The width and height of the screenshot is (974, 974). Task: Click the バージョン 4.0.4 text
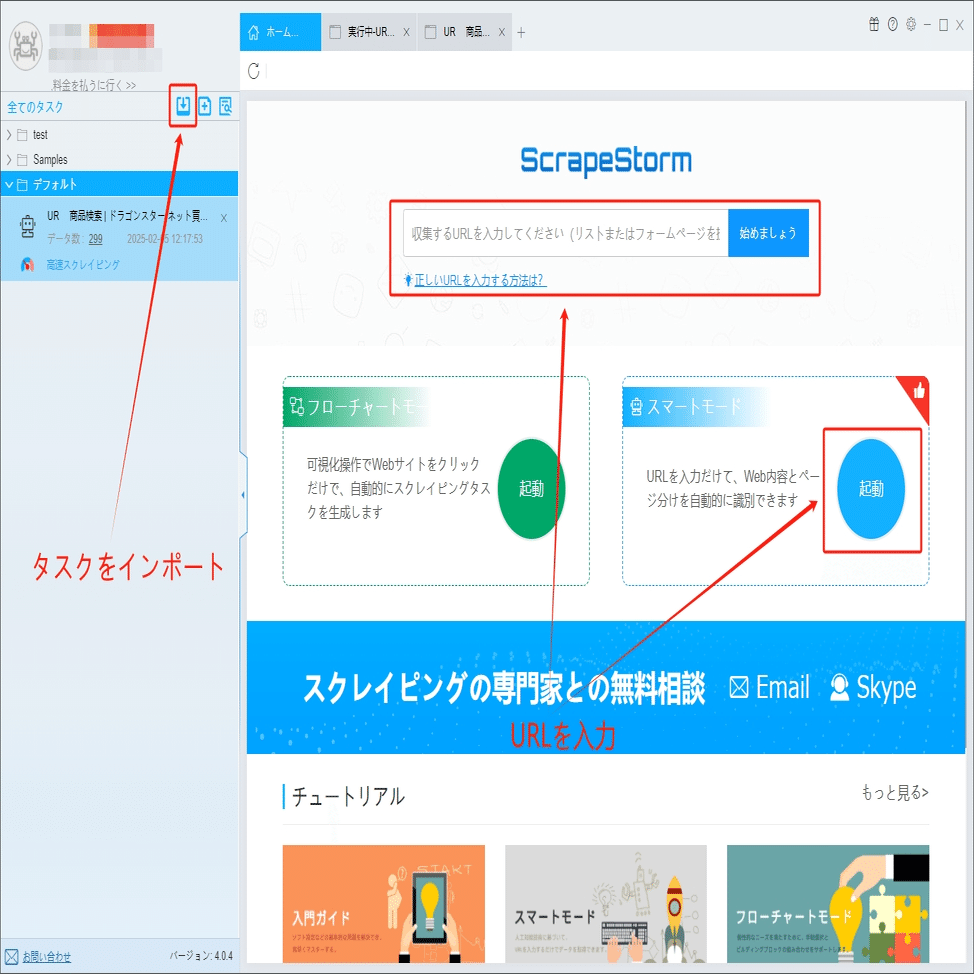(201, 955)
